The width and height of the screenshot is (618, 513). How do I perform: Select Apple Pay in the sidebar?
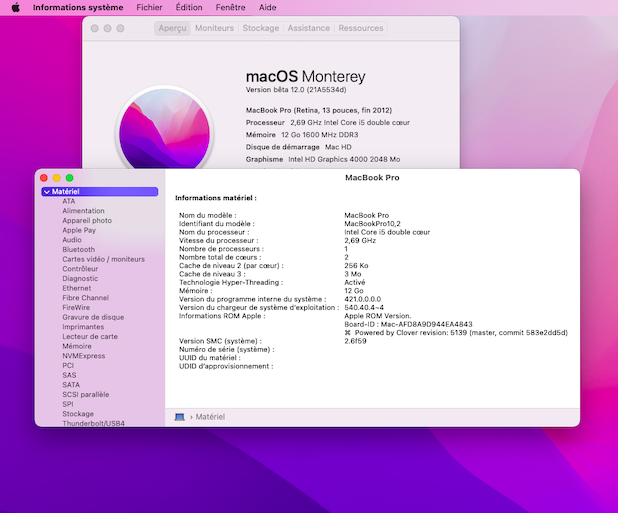point(79,230)
